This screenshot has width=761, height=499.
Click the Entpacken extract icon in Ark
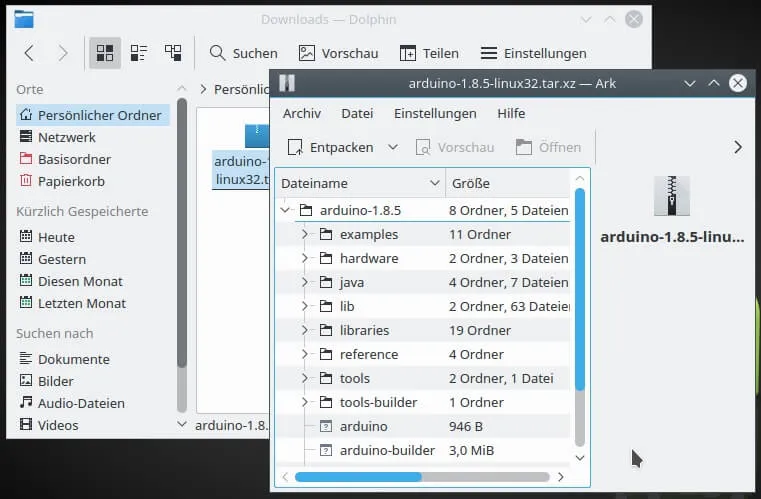click(295, 148)
